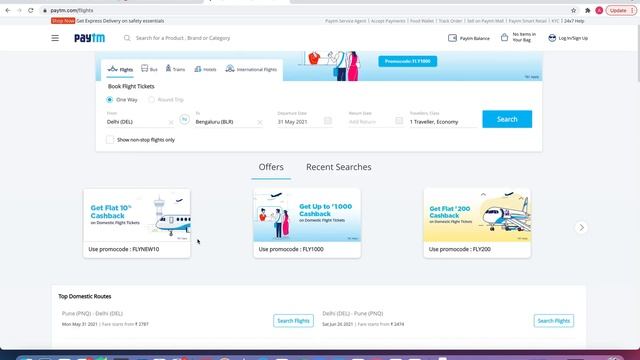The width and height of the screenshot is (640, 360).
Task: Select the Round Trip radio button
Action: (151, 100)
